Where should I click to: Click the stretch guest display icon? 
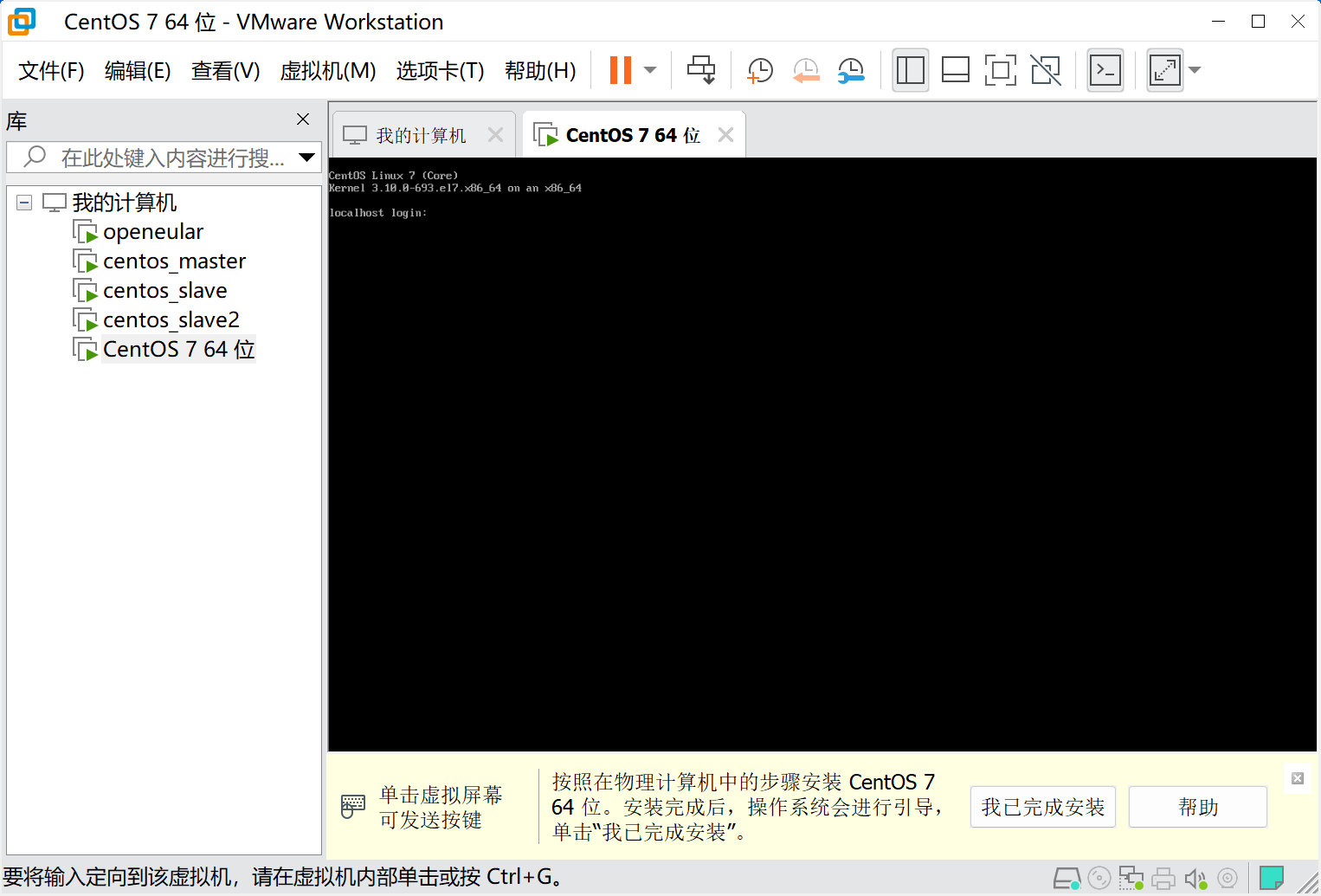point(1165,70)
